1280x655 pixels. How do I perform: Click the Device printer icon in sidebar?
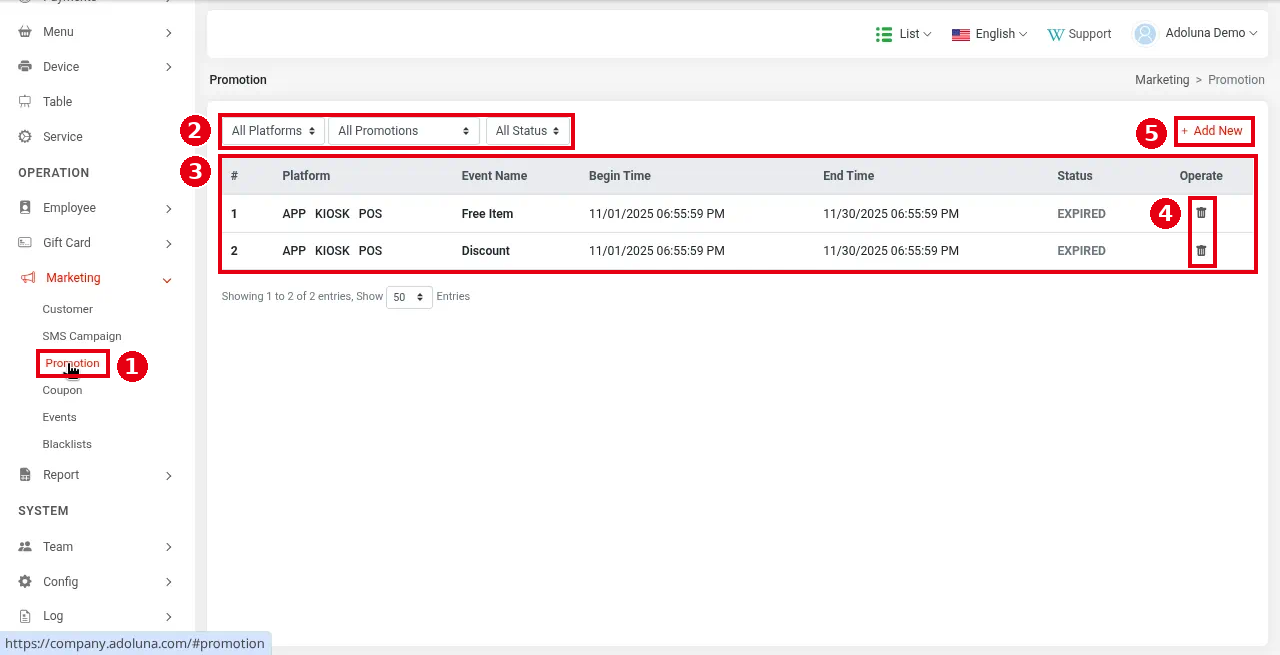[25, 67]
